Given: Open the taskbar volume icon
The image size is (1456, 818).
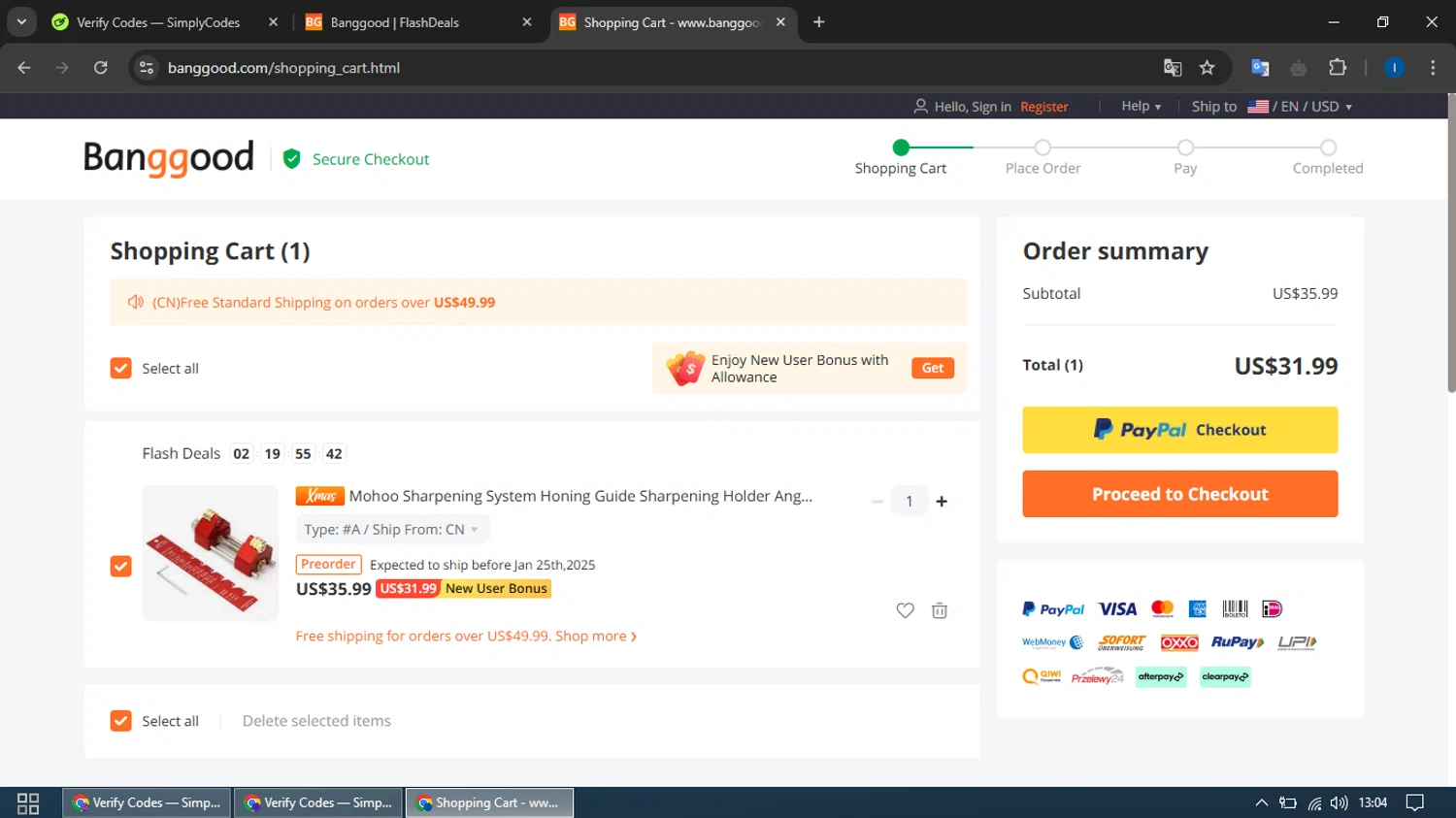Looking at the screenshot, I should click(1340, 802).
